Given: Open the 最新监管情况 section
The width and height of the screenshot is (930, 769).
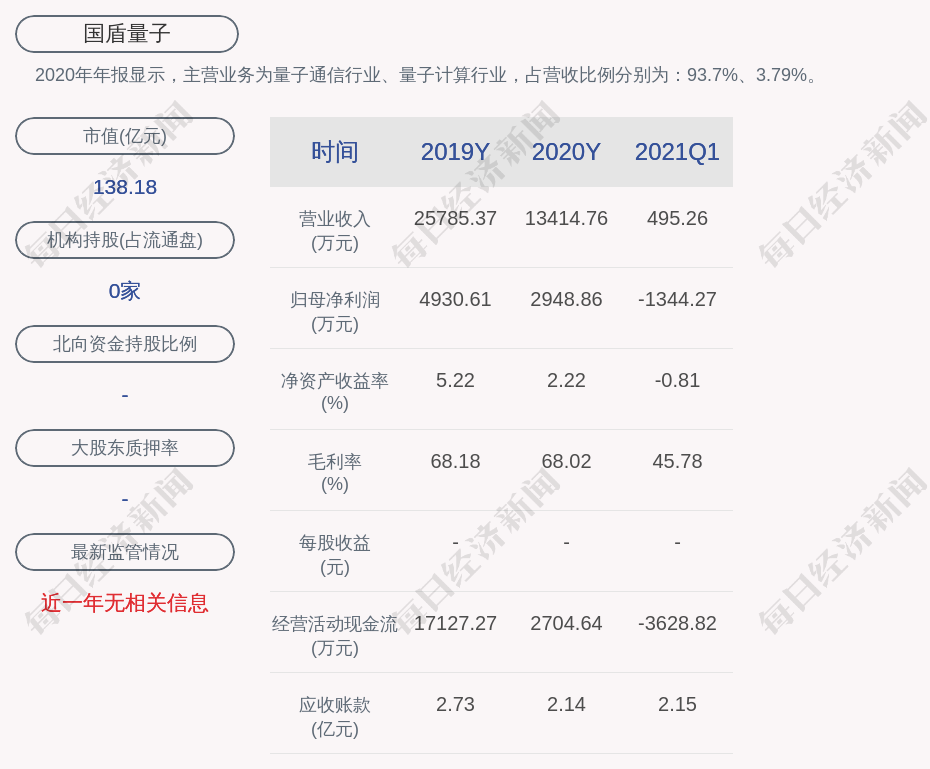Looking at the screenshot, I should point(124,552).
